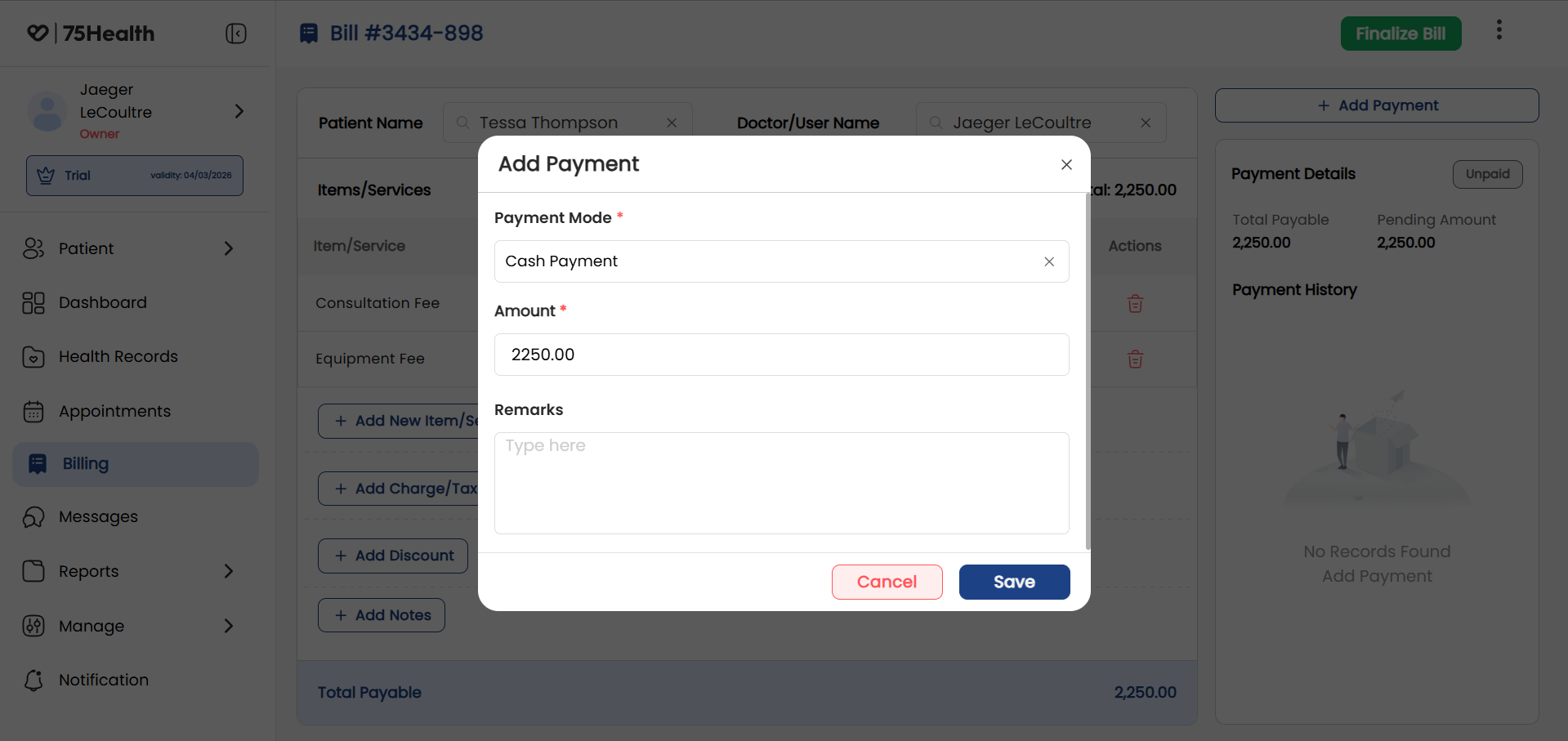Image resolution: width=1568 pixels, height=741 pixels.
Task: Delete the Consultation Fee item
Action: (x=1135, y=304)
